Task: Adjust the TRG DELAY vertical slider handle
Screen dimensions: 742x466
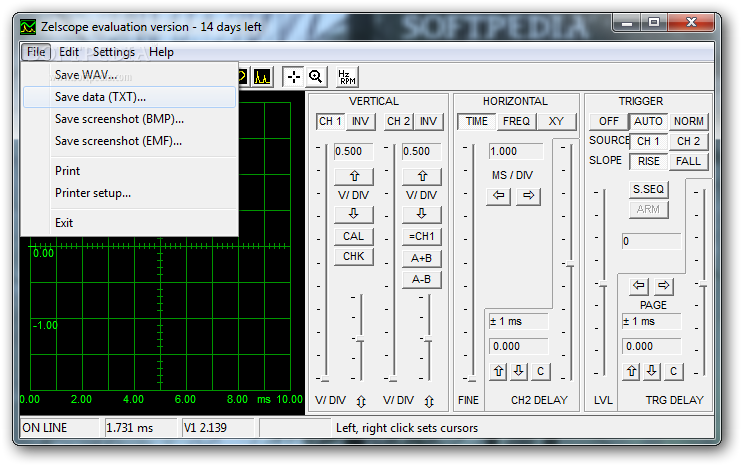Action: (703, 285)
